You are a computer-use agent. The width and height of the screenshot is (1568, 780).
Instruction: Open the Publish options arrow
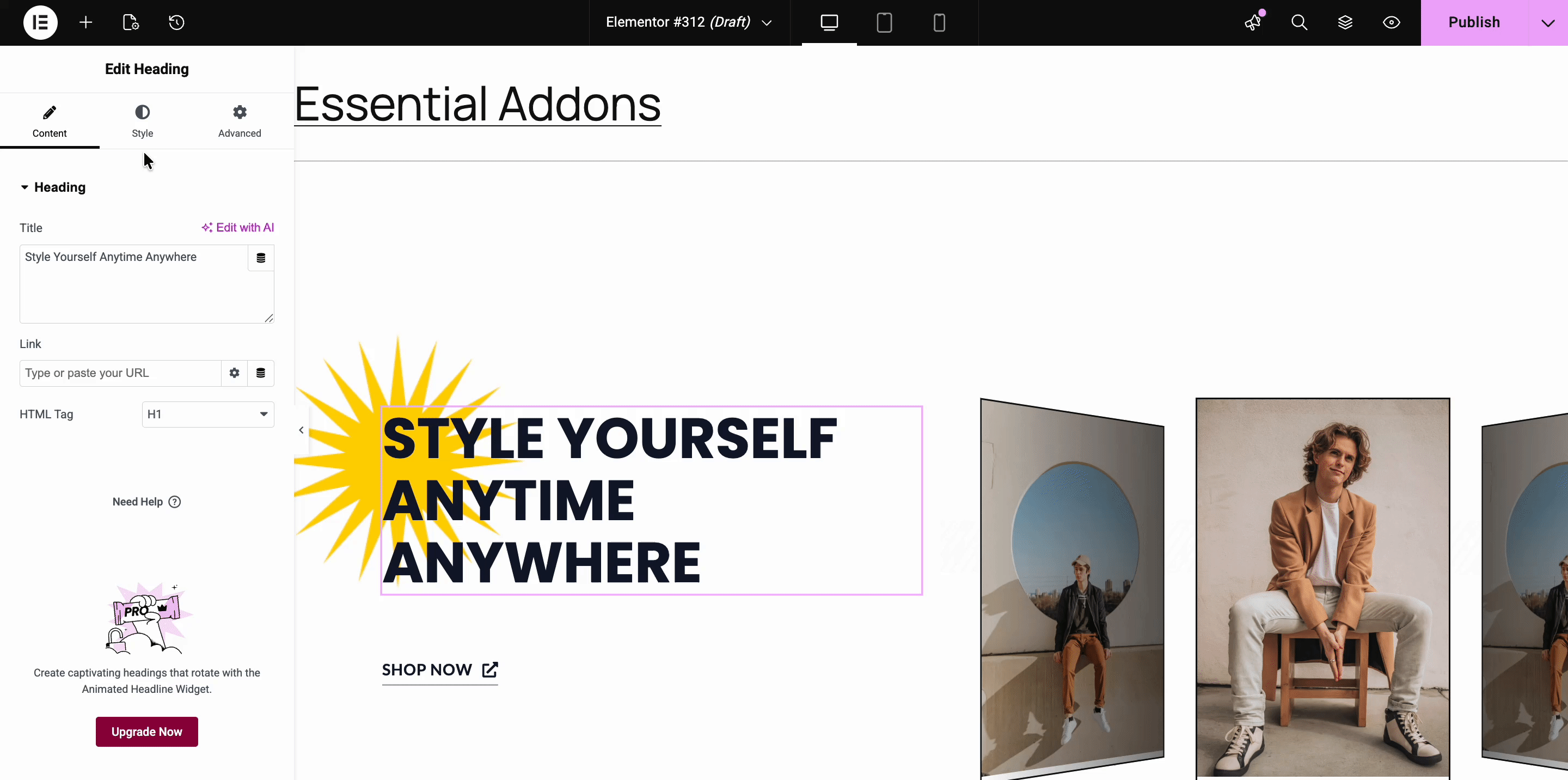(x=1548, y=22)
